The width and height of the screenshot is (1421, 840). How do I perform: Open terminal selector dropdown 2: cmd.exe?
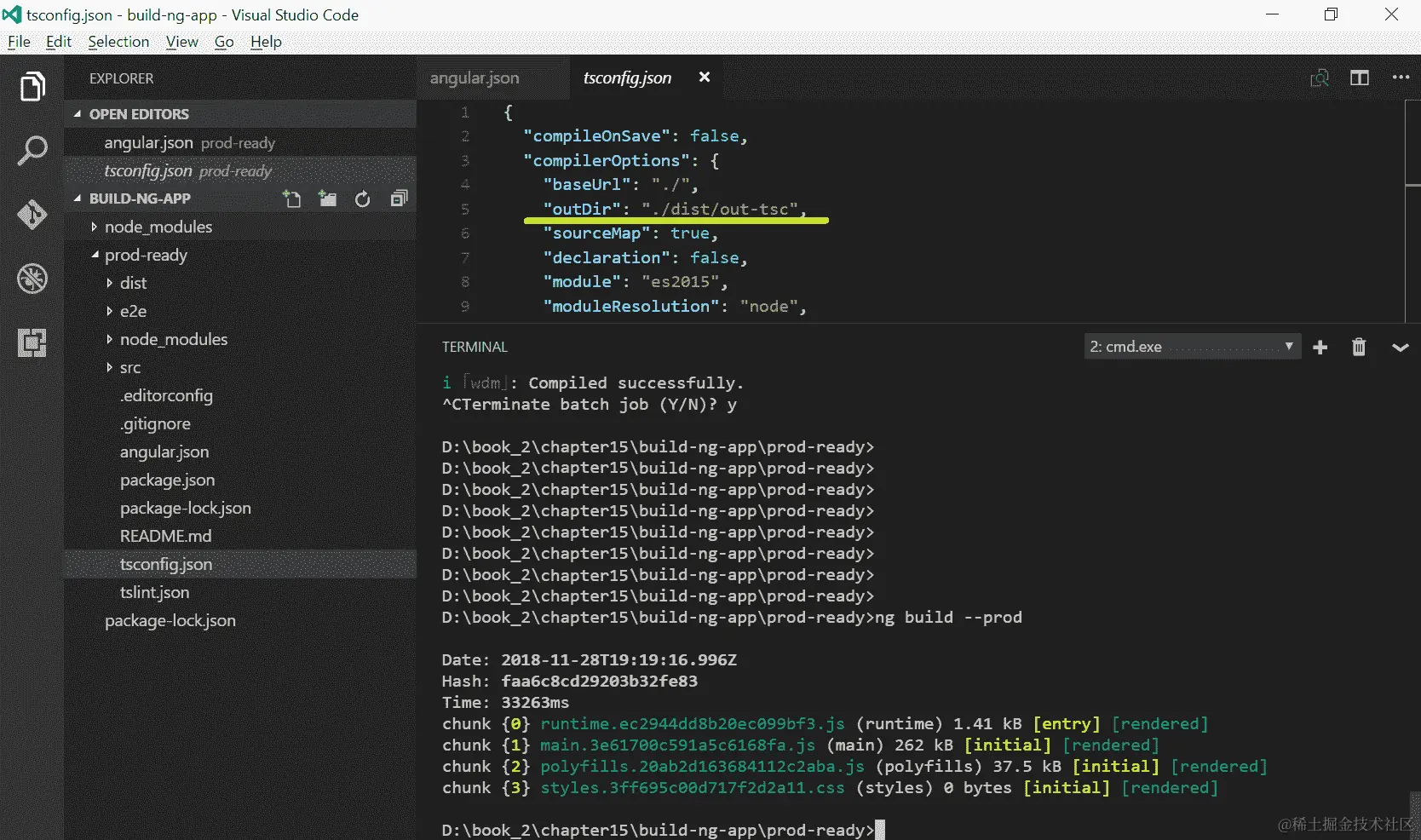pos(1192,347)
